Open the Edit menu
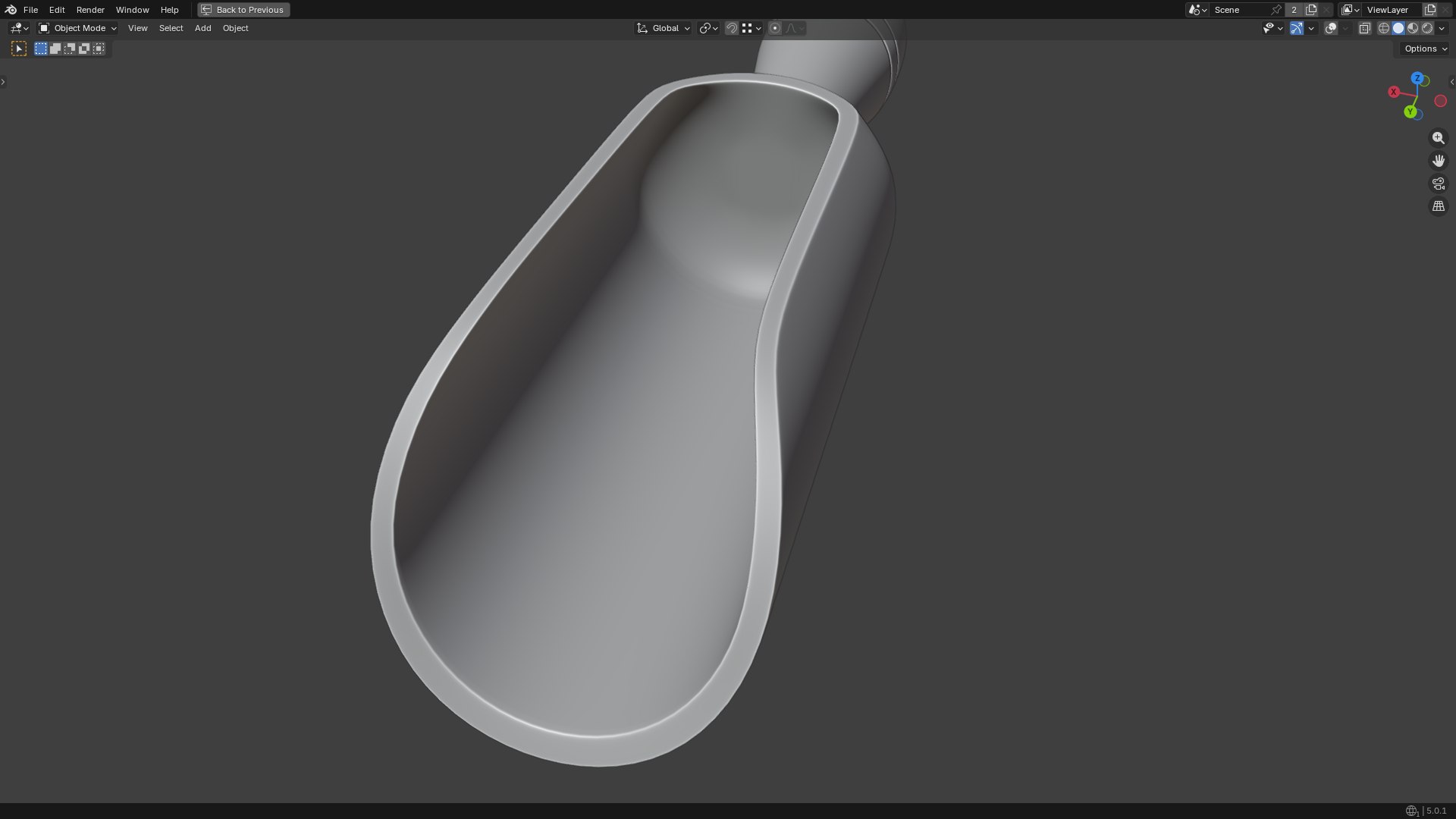Screen dimensions: 1456x819 [x=57, y=10]
